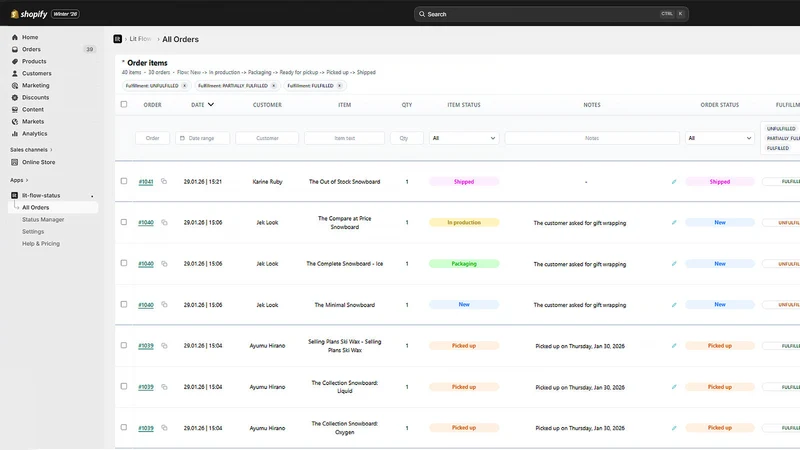
Task: Select the row for The Out of Stock Snowboard
Action: tap(124, 181)
